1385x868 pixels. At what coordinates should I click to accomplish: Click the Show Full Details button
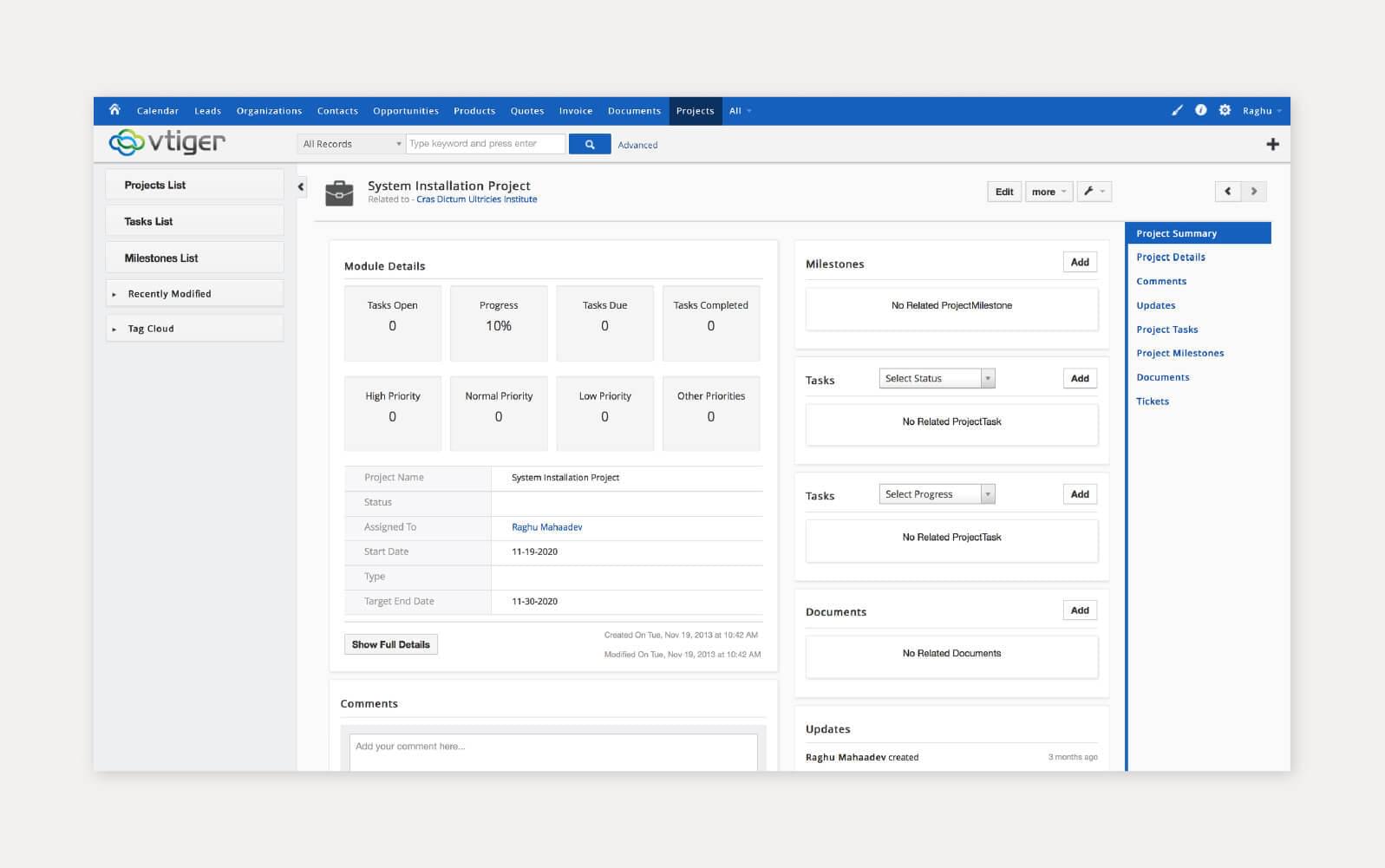(x=390, y=644)
